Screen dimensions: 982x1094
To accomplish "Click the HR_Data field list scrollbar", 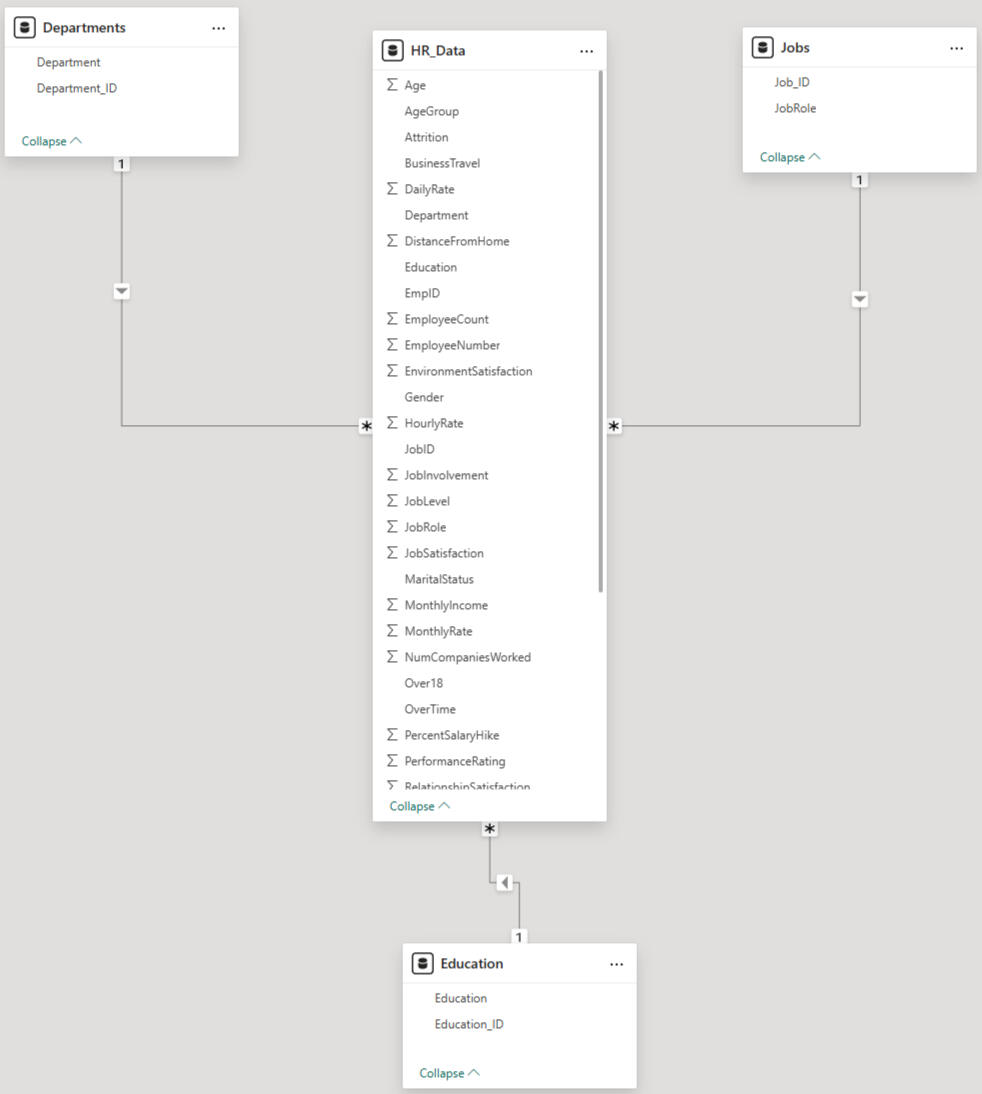I will click(600, 330).
